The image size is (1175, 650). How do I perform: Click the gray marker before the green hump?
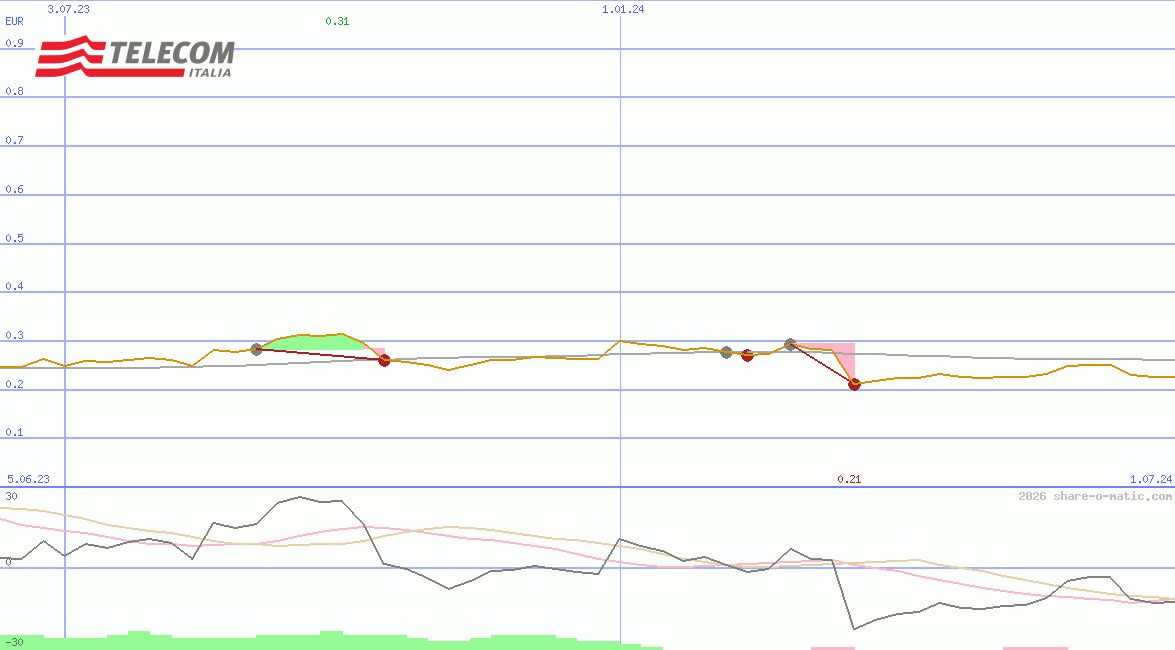[x=256, y=349]
